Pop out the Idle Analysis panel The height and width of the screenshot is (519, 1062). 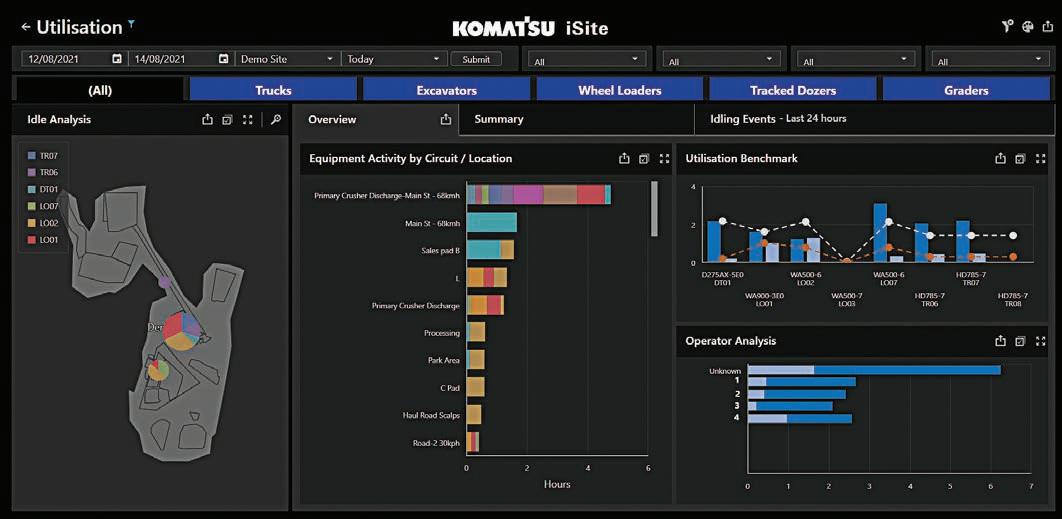pyautogui.click(x=228, y=120)
